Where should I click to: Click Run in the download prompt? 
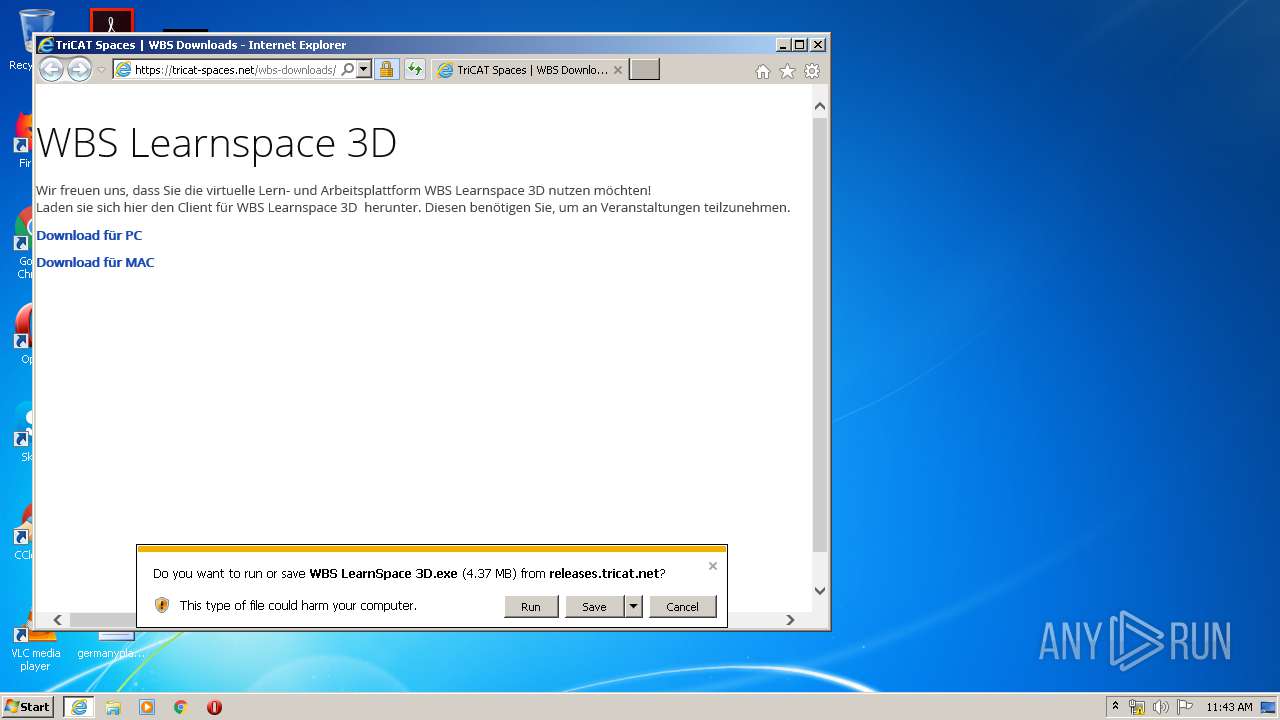coord(531,606)
